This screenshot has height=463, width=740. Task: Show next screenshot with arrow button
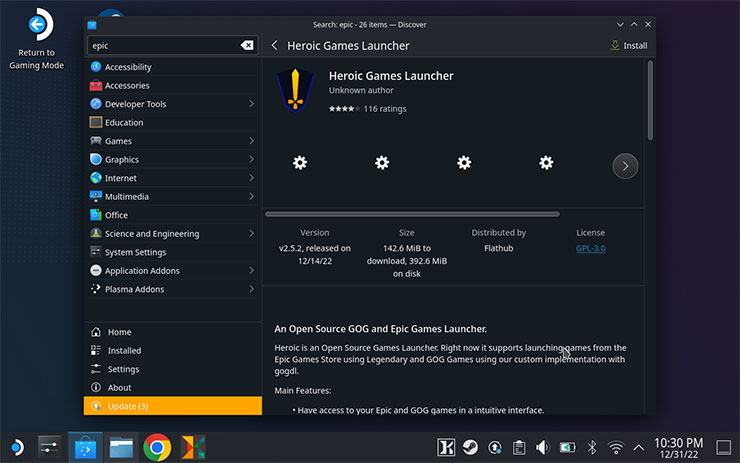coord(625,166)
